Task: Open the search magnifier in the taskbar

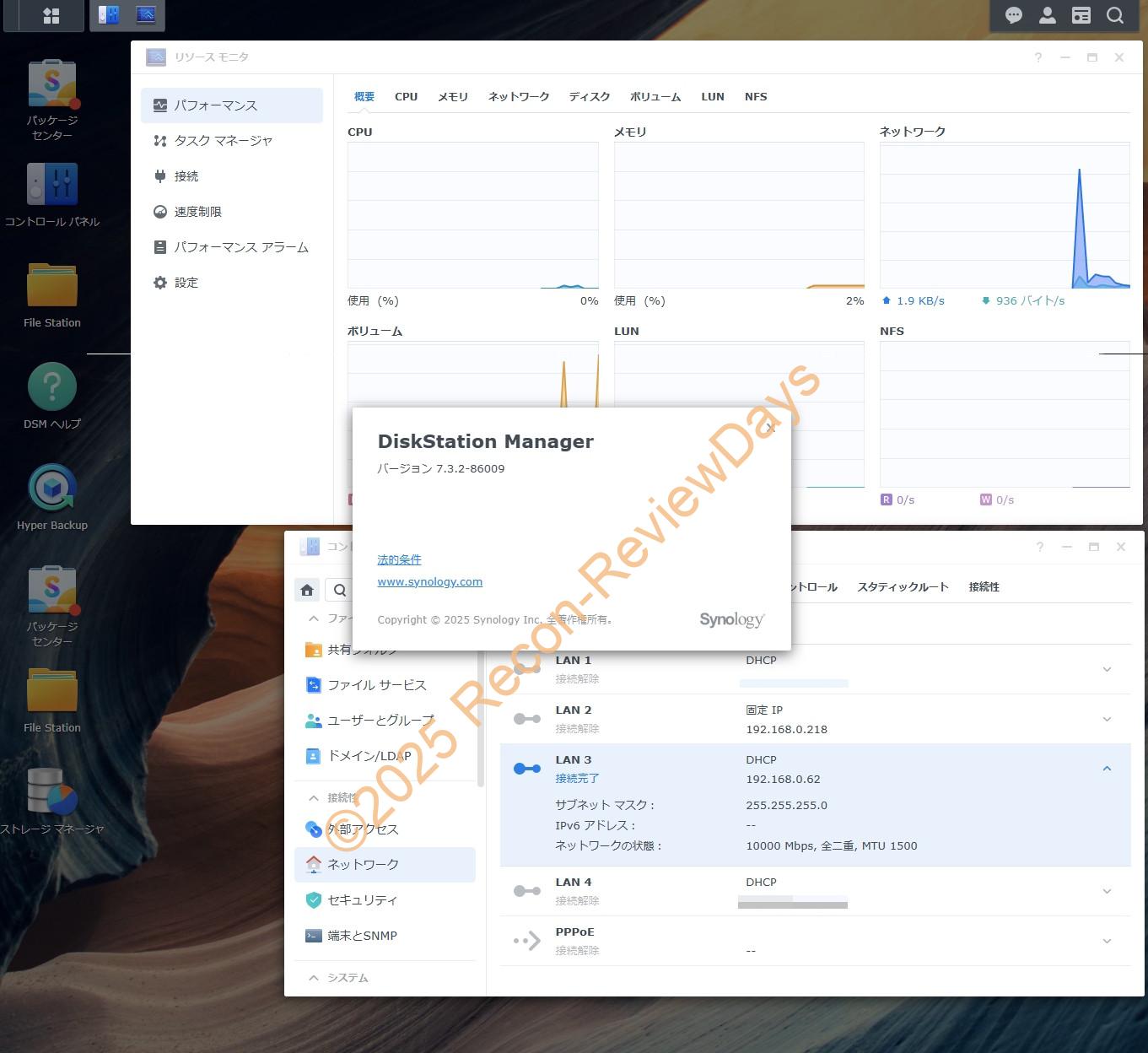Action: (x=1115, y=16)
